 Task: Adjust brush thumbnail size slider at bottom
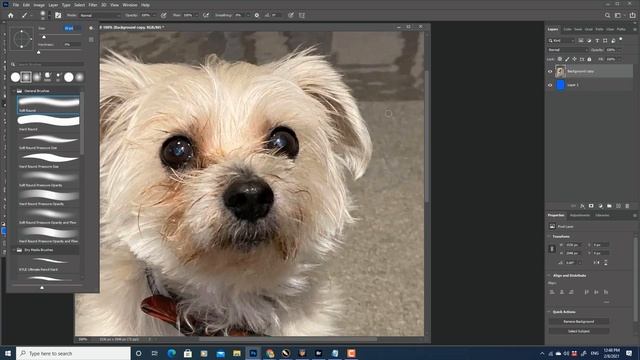pos(42,287)
